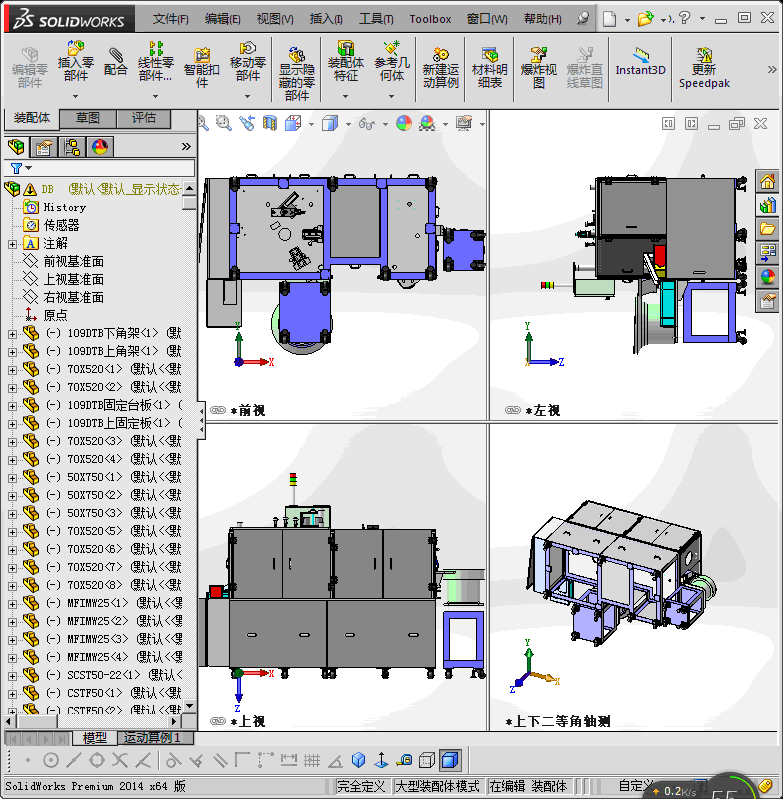Open the 文件(F) menu
This screenshot has width=783, height=799.
tap(170, 19)
